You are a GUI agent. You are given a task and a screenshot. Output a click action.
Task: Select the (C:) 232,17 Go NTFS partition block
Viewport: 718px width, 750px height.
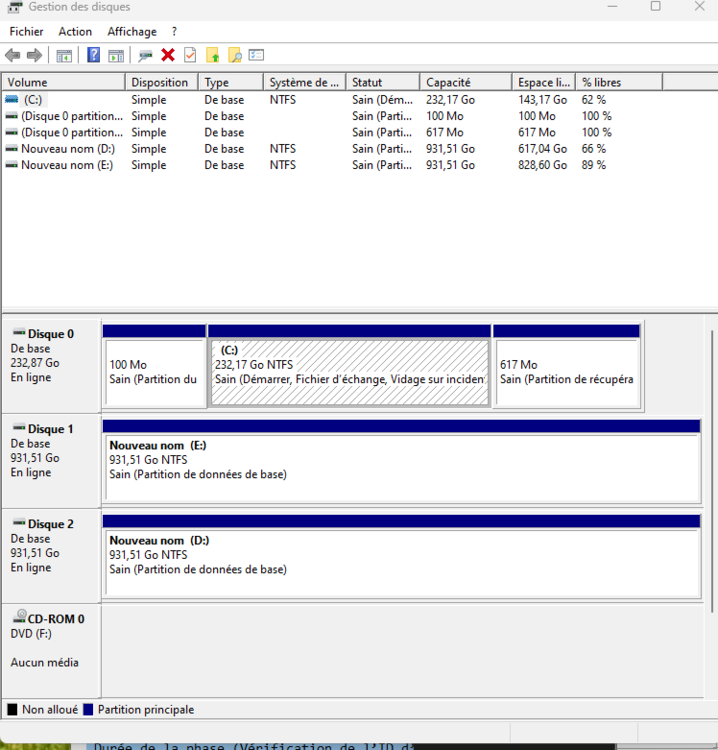click(x=349, y=372)
